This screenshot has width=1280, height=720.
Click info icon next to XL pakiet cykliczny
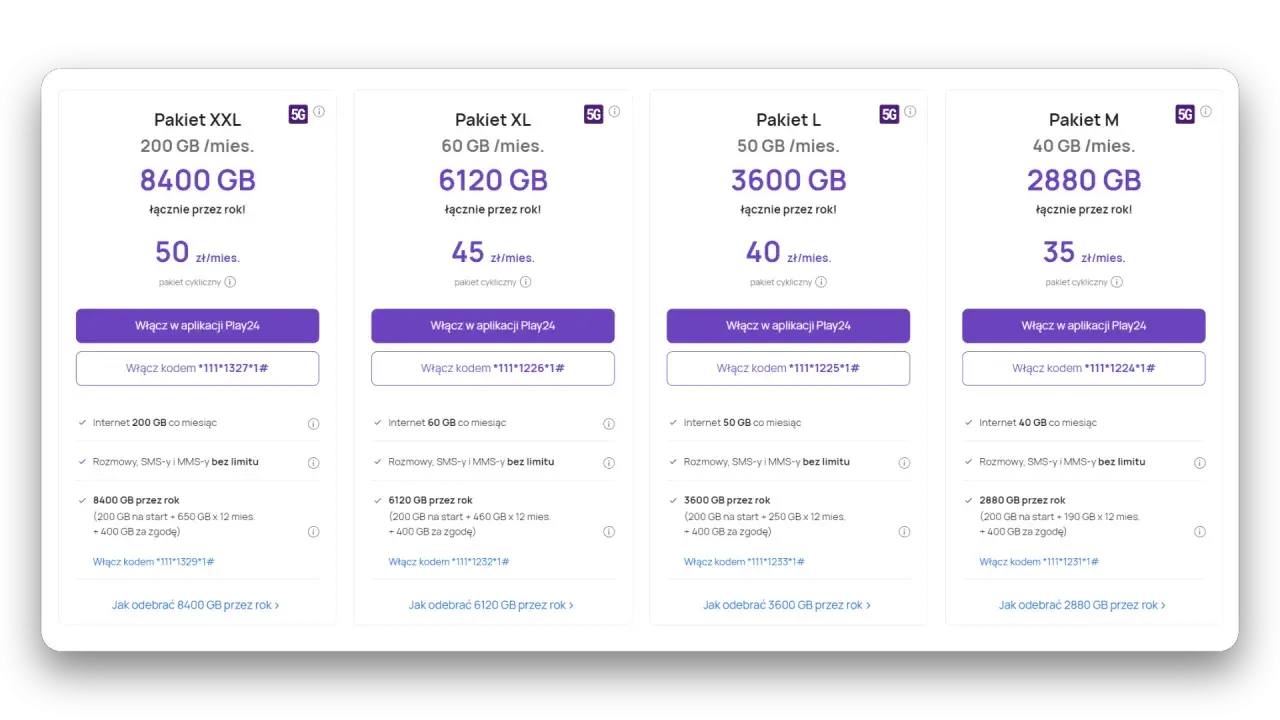coord(525,282)
